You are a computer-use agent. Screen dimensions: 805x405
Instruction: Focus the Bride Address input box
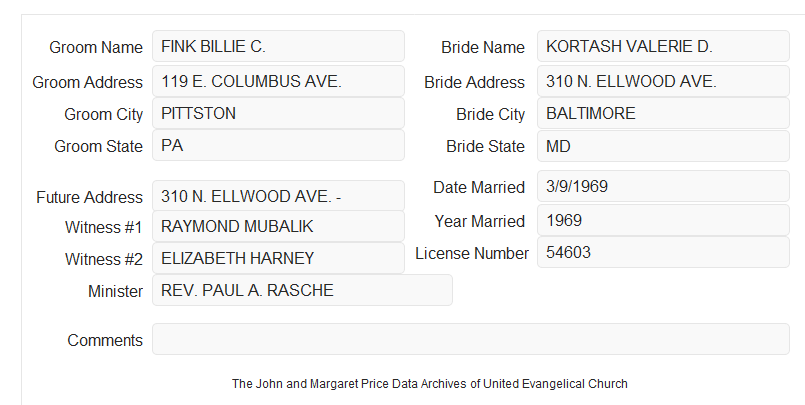click(663, 81)
